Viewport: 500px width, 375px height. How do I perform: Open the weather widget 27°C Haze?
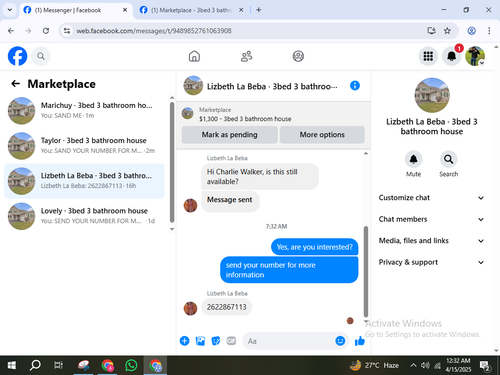click(x=374, y=365)
